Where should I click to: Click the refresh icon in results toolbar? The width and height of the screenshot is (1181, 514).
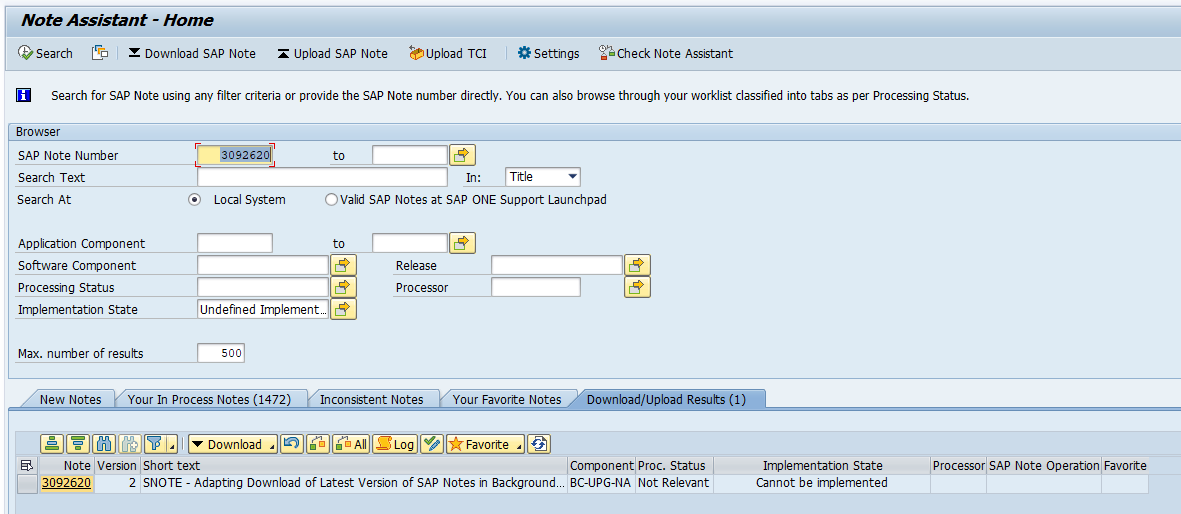pos(539,444)
